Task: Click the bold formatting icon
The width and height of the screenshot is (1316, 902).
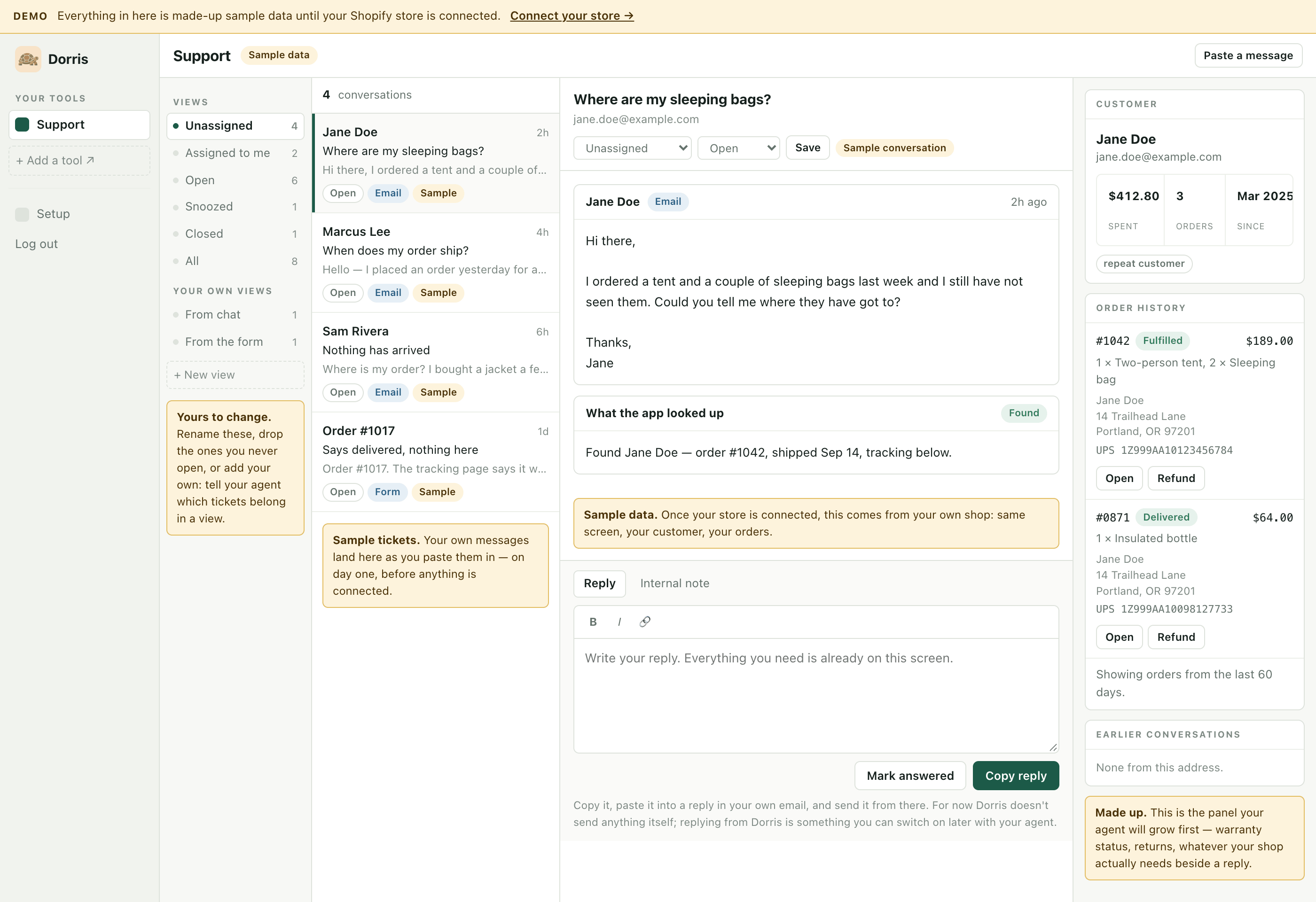Action: (x=593, y=622)
